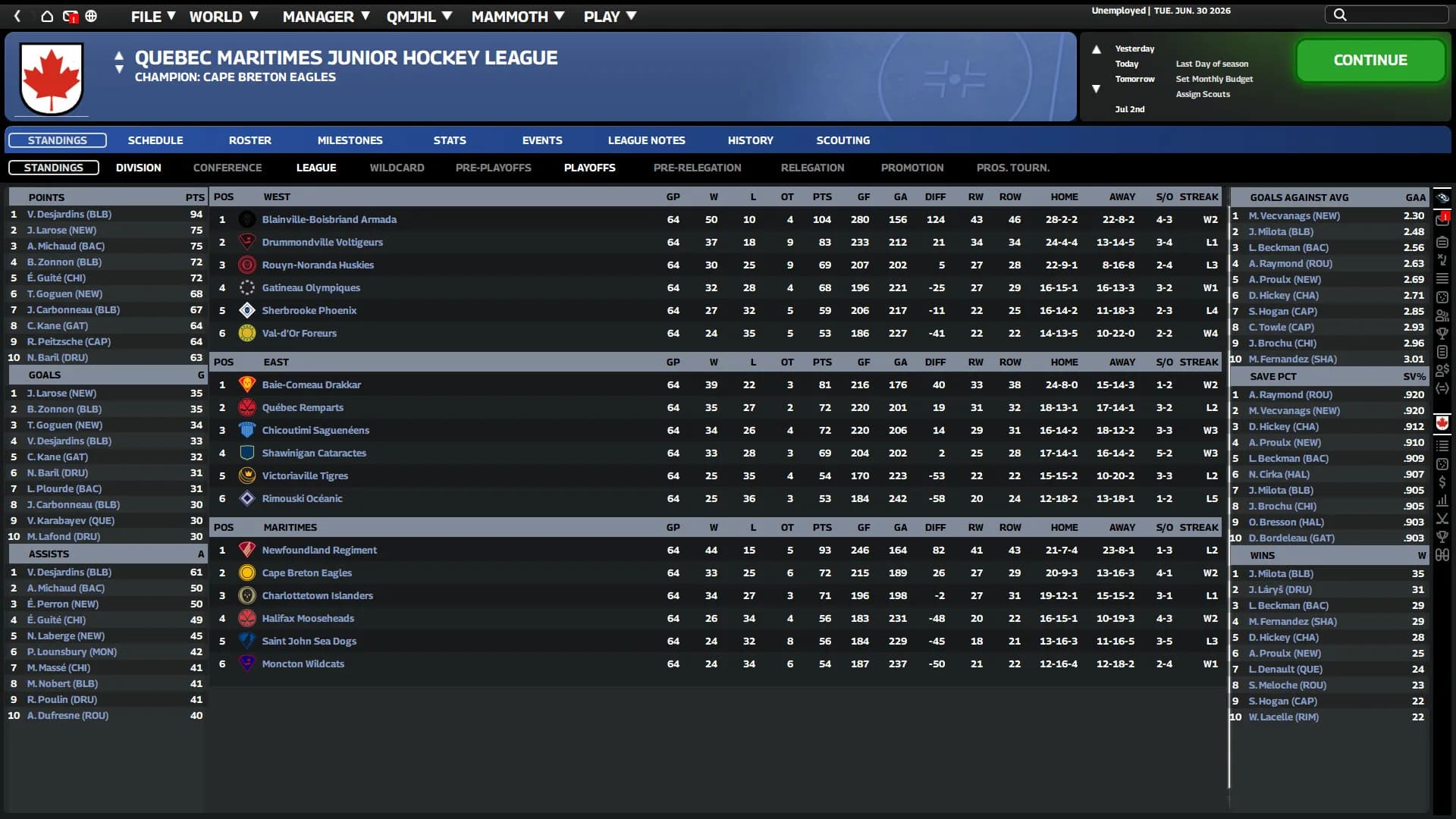Select the LEAGUE standings view

[x=316, y=168]
